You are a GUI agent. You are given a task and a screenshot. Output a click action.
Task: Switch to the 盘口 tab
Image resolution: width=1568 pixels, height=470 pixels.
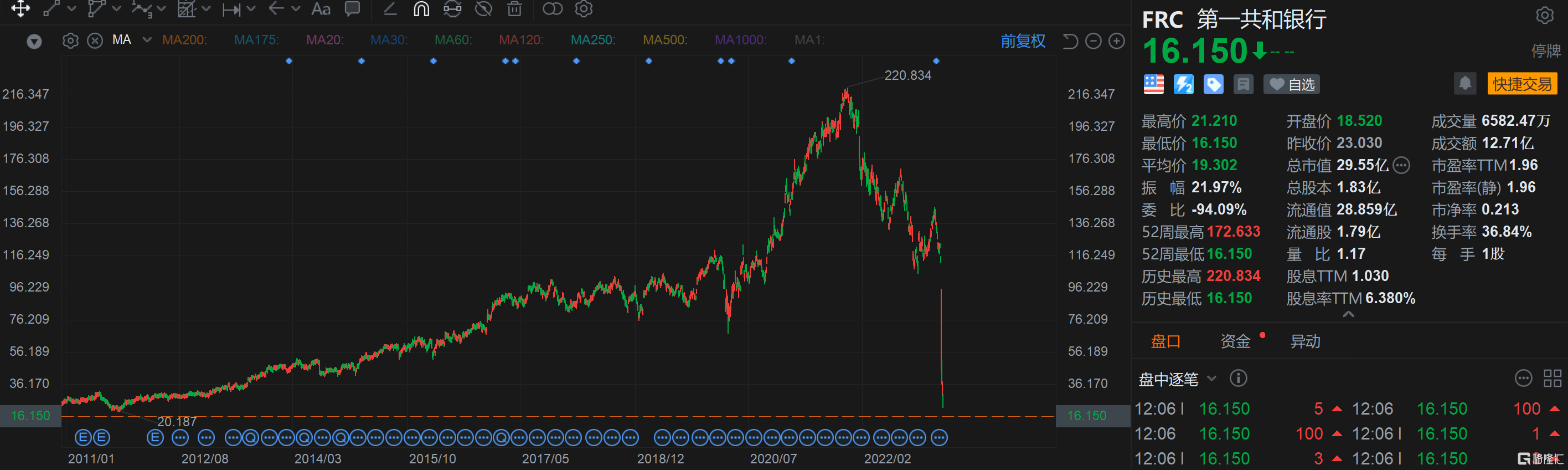[1165, 341]
